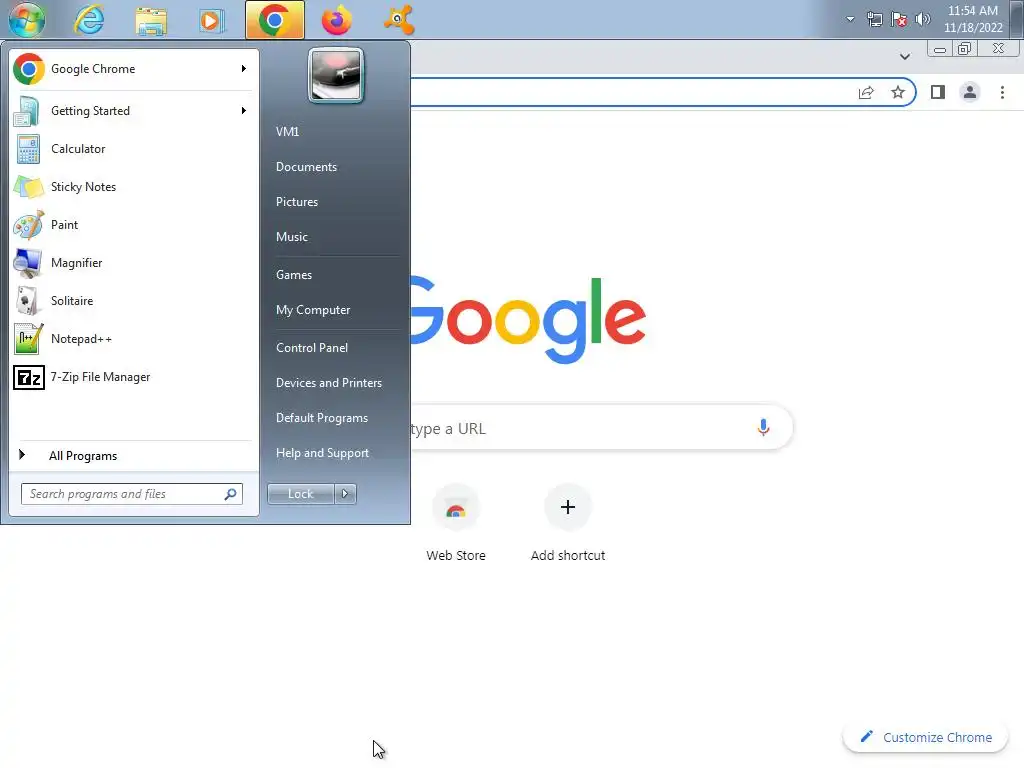Image resolution: width=1024 pixels, height=768 pixels.
Task: Open the Chrome profile avatar
Action: pos(970,93)
